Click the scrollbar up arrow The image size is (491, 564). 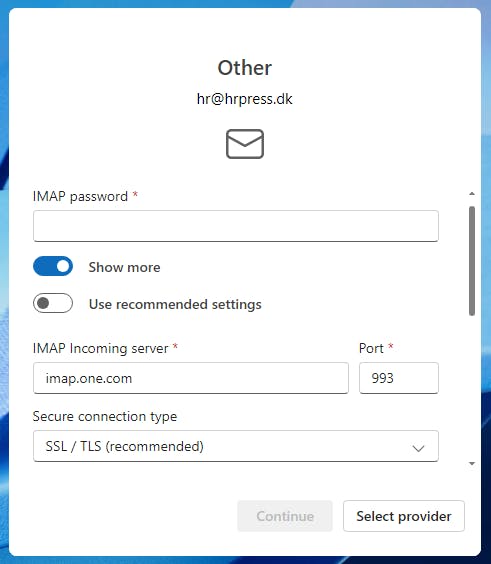coord(472,194)
